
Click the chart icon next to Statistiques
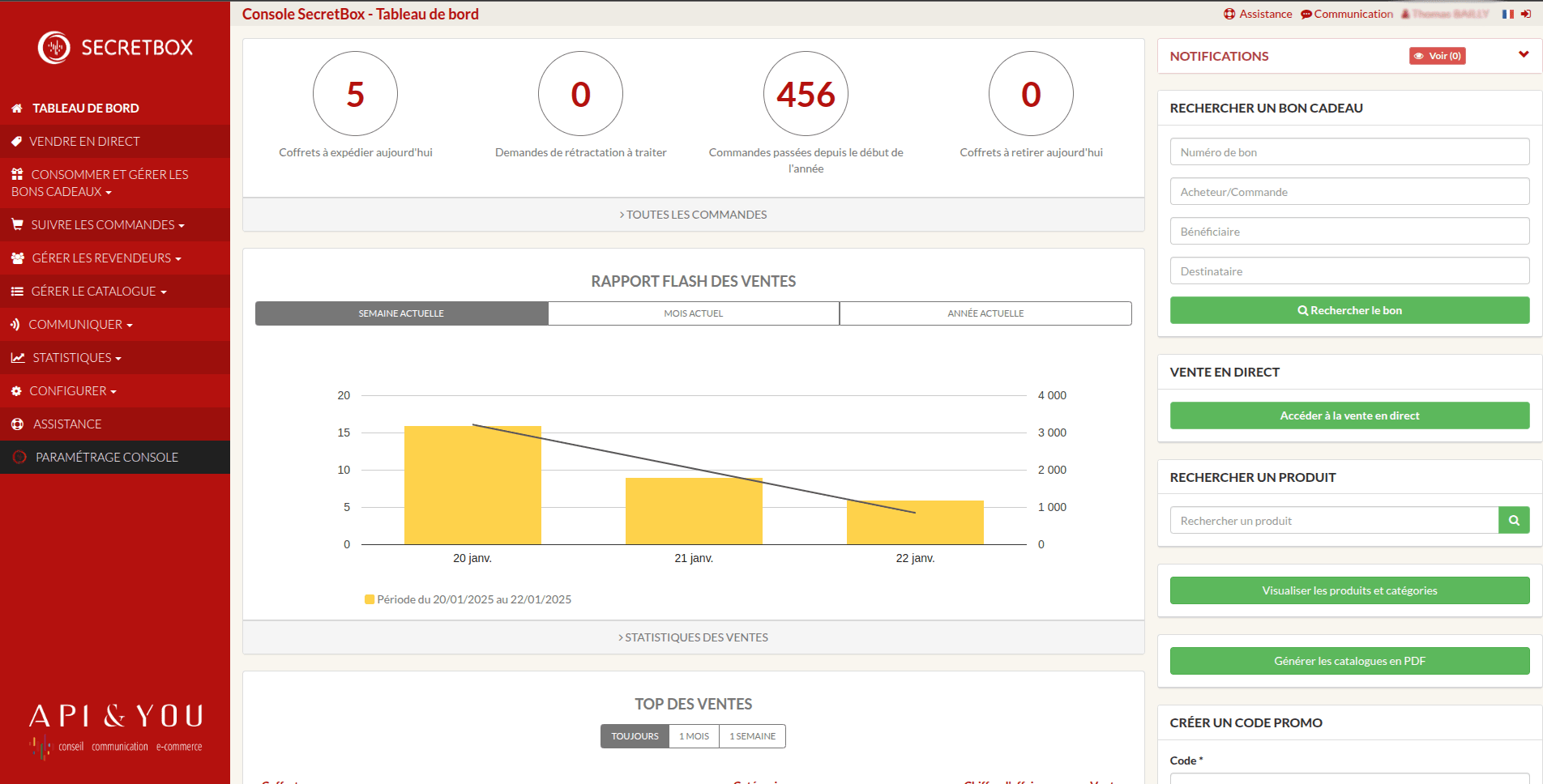click(18, 358)
